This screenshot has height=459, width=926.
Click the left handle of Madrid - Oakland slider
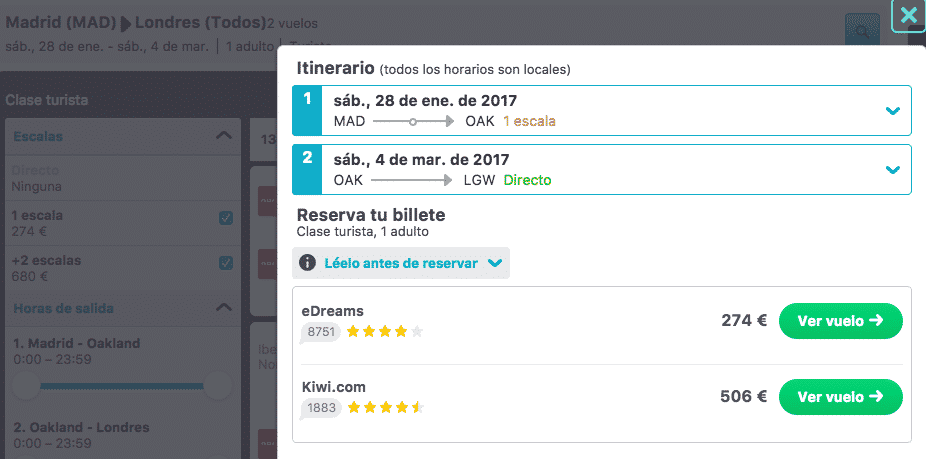26,386
